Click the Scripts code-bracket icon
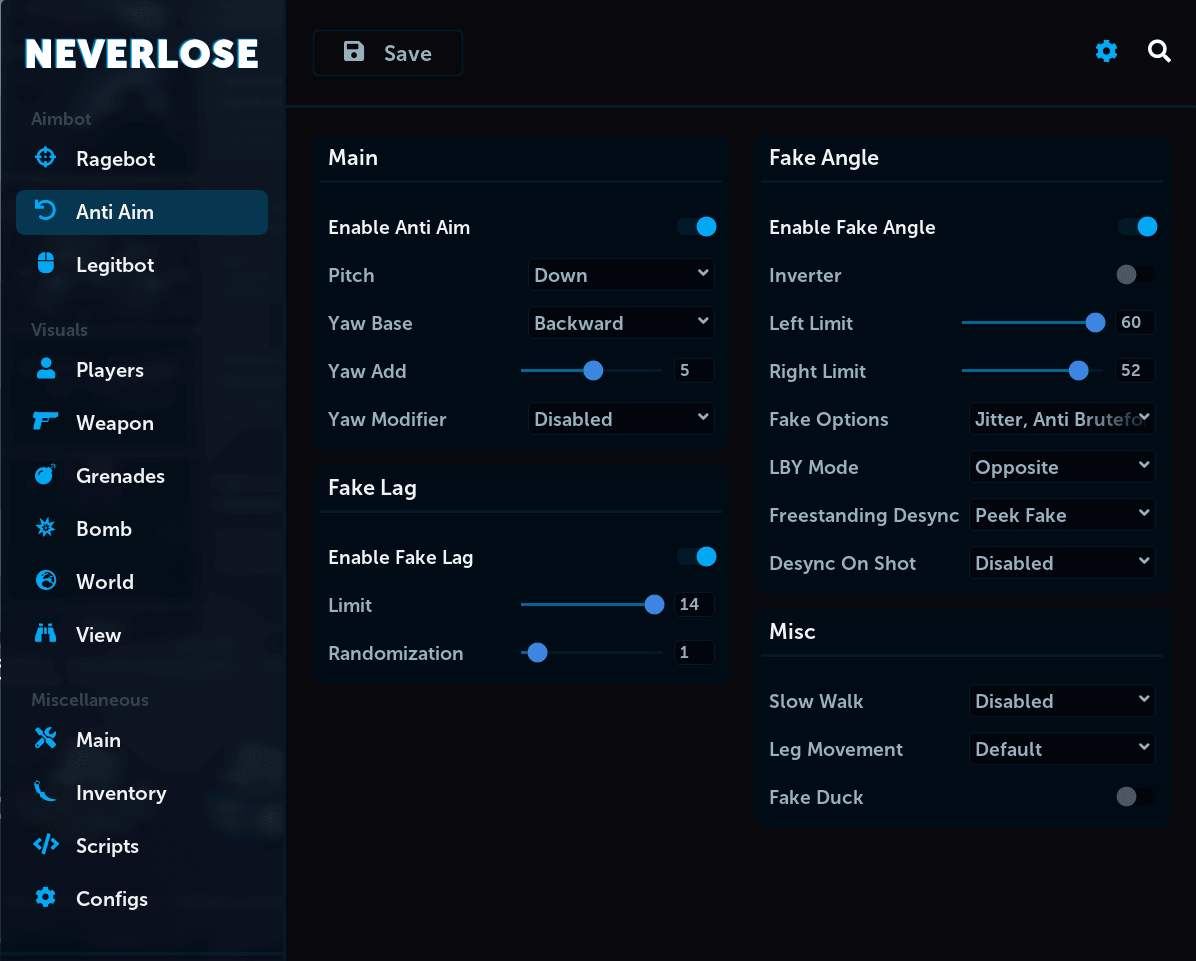1196x961 pixels. pos(46,844)
